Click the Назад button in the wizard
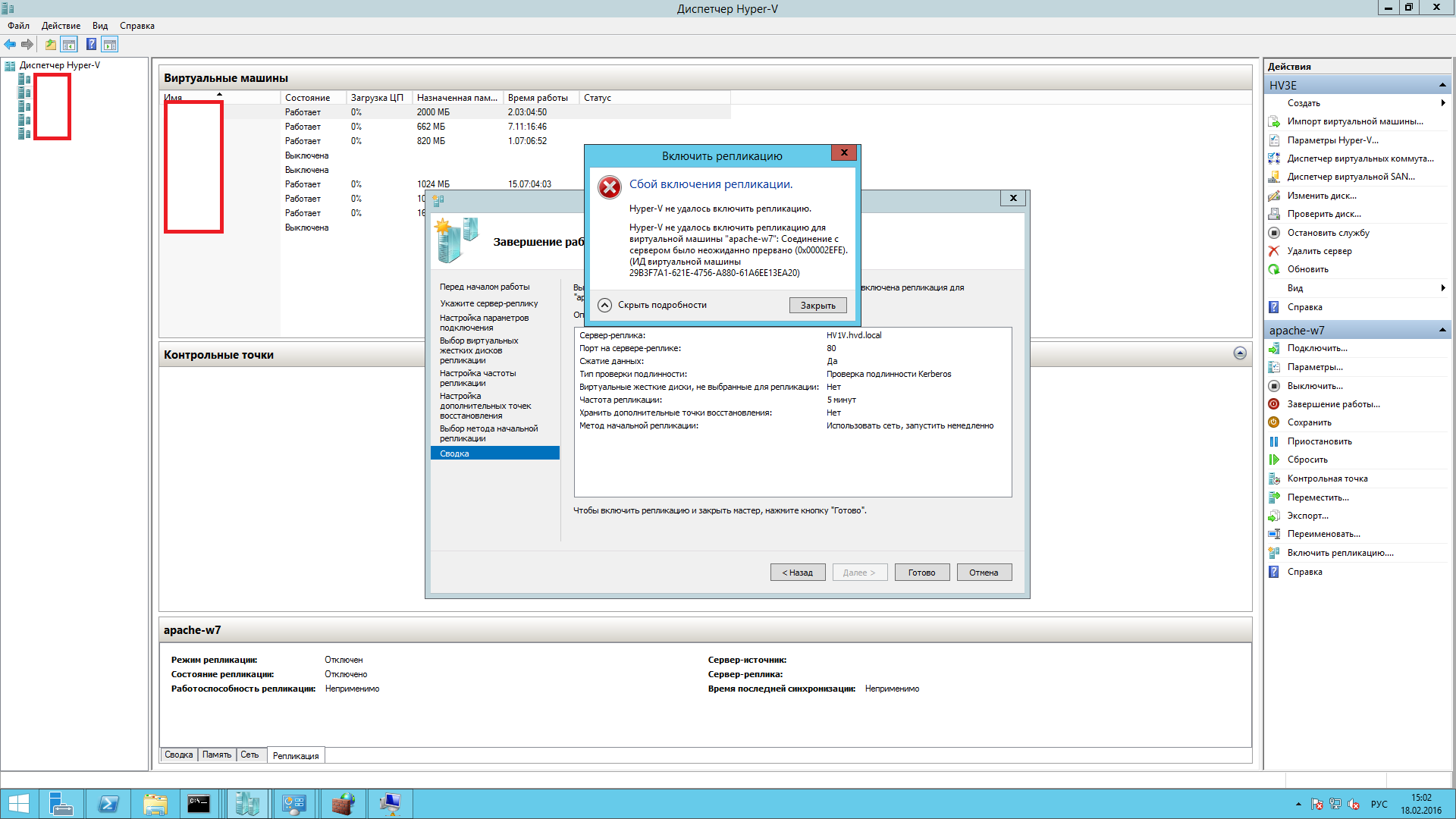1456x819 pixels. [798, 573]
